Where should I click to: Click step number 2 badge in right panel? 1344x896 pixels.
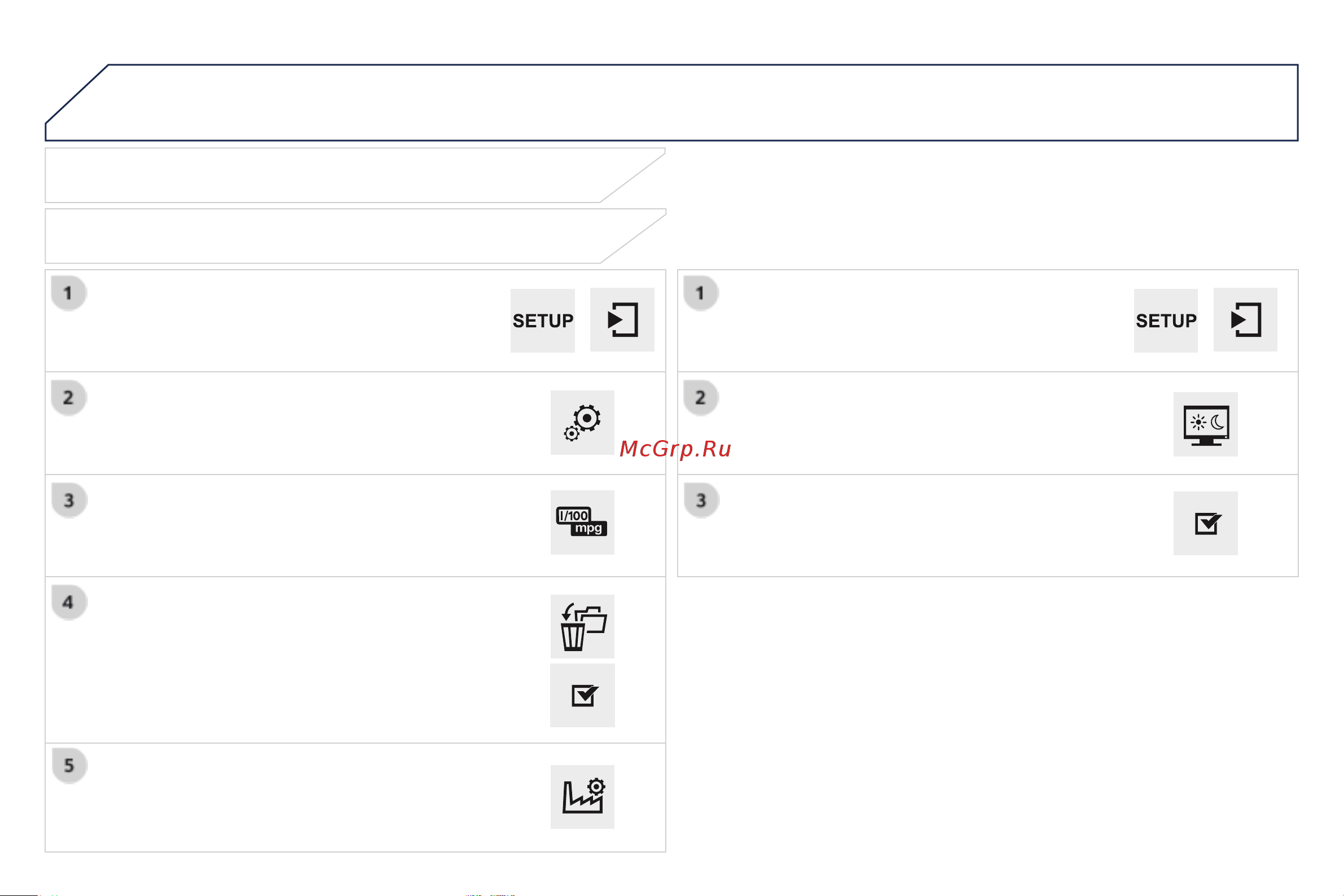tap(701, 397)
